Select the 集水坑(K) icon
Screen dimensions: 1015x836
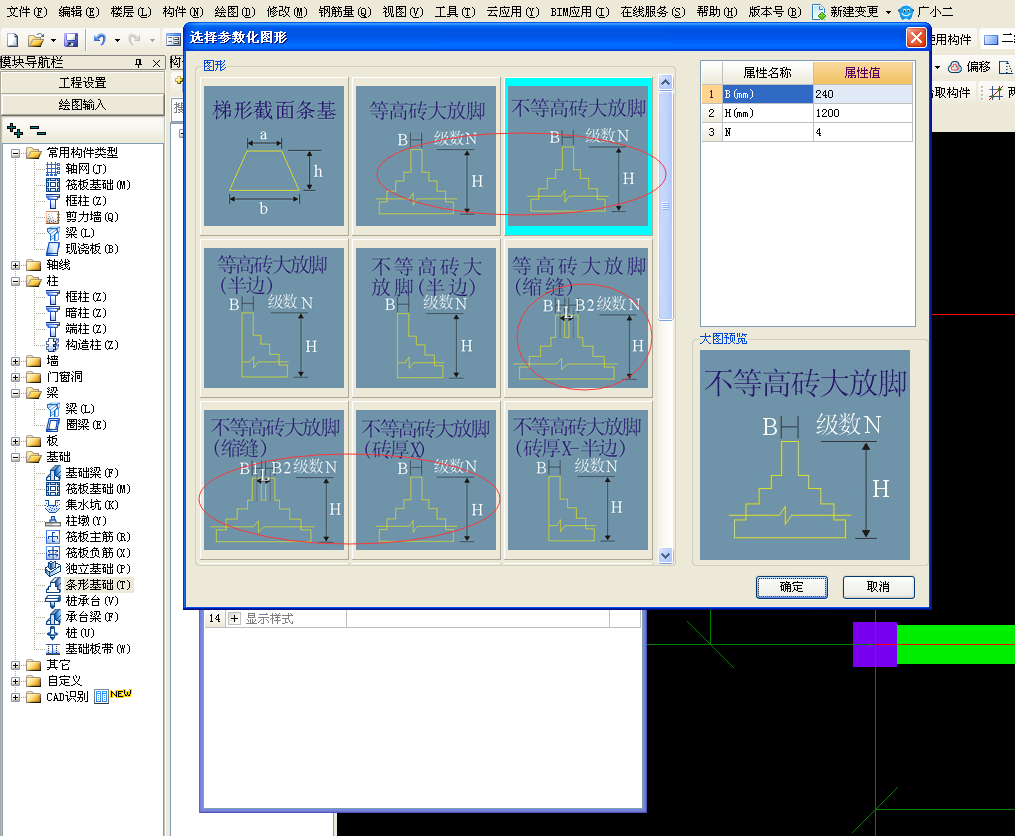(53, 505)
